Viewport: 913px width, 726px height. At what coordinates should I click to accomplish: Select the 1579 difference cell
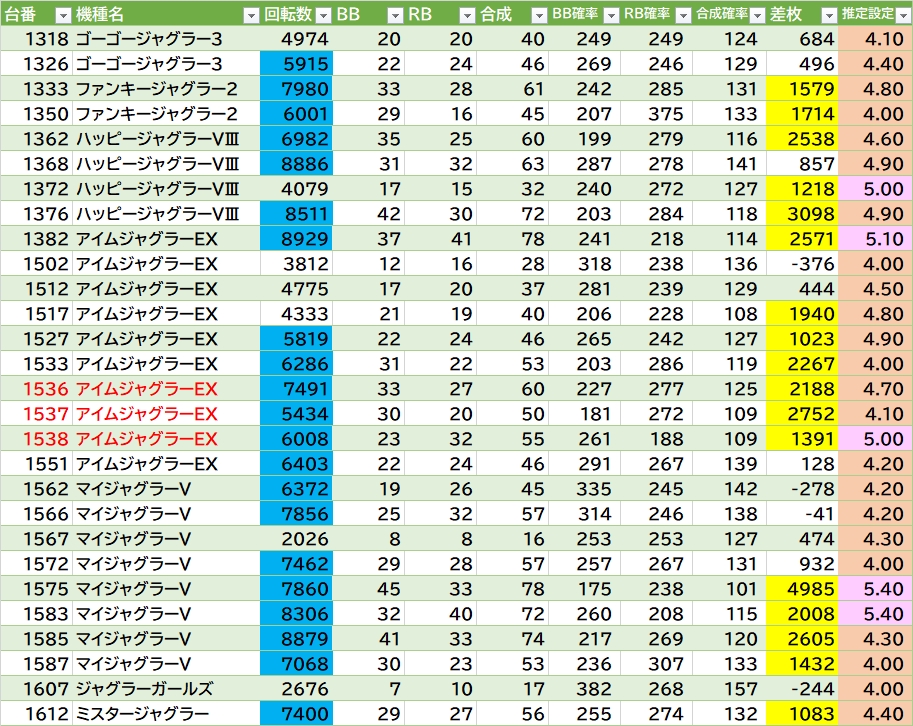coord(802,89)
